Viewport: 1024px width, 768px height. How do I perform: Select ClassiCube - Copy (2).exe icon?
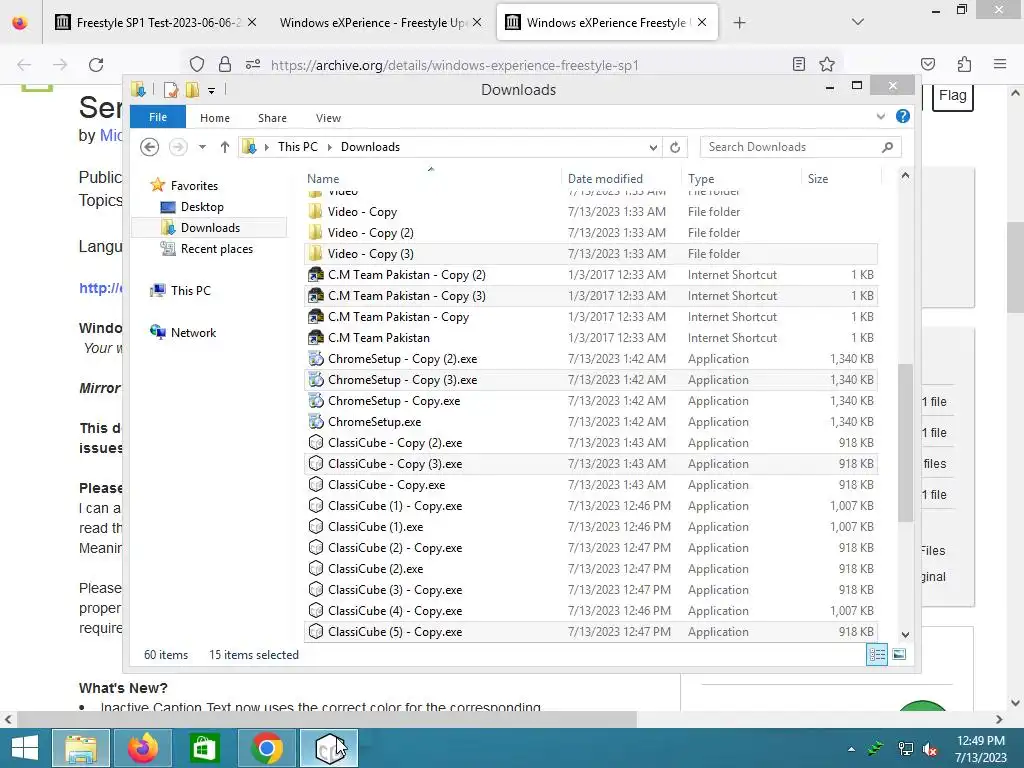(315, 443)
